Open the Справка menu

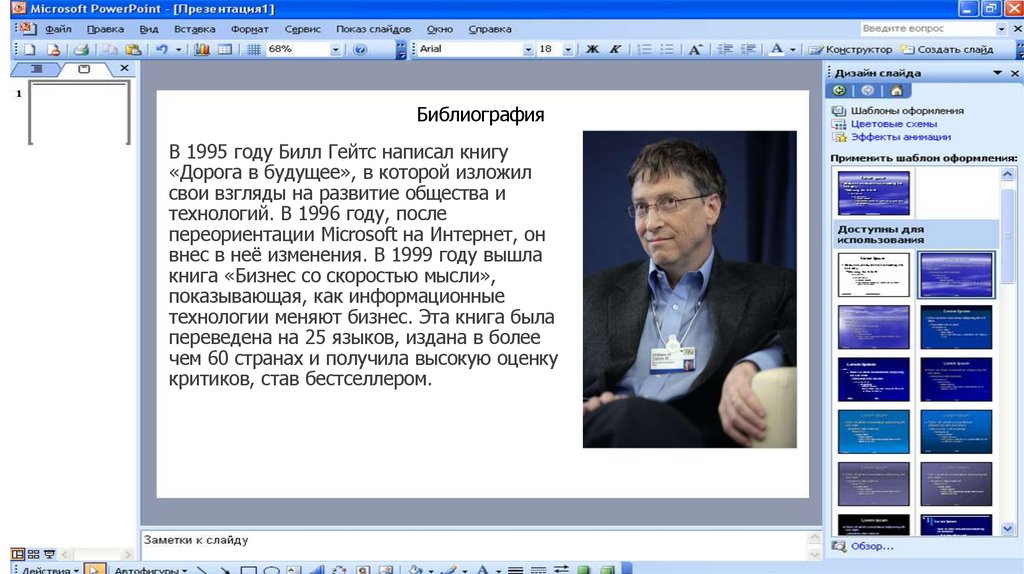point(490,29)
